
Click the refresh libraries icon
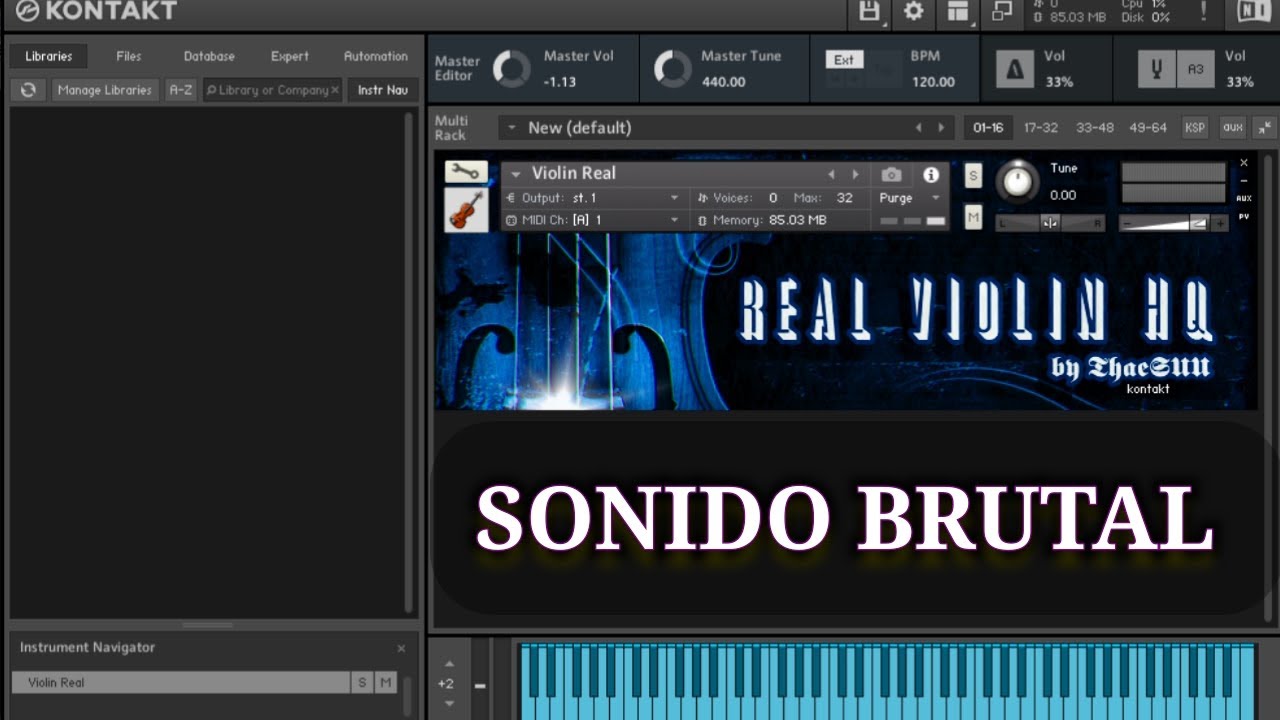click(28, 90)
